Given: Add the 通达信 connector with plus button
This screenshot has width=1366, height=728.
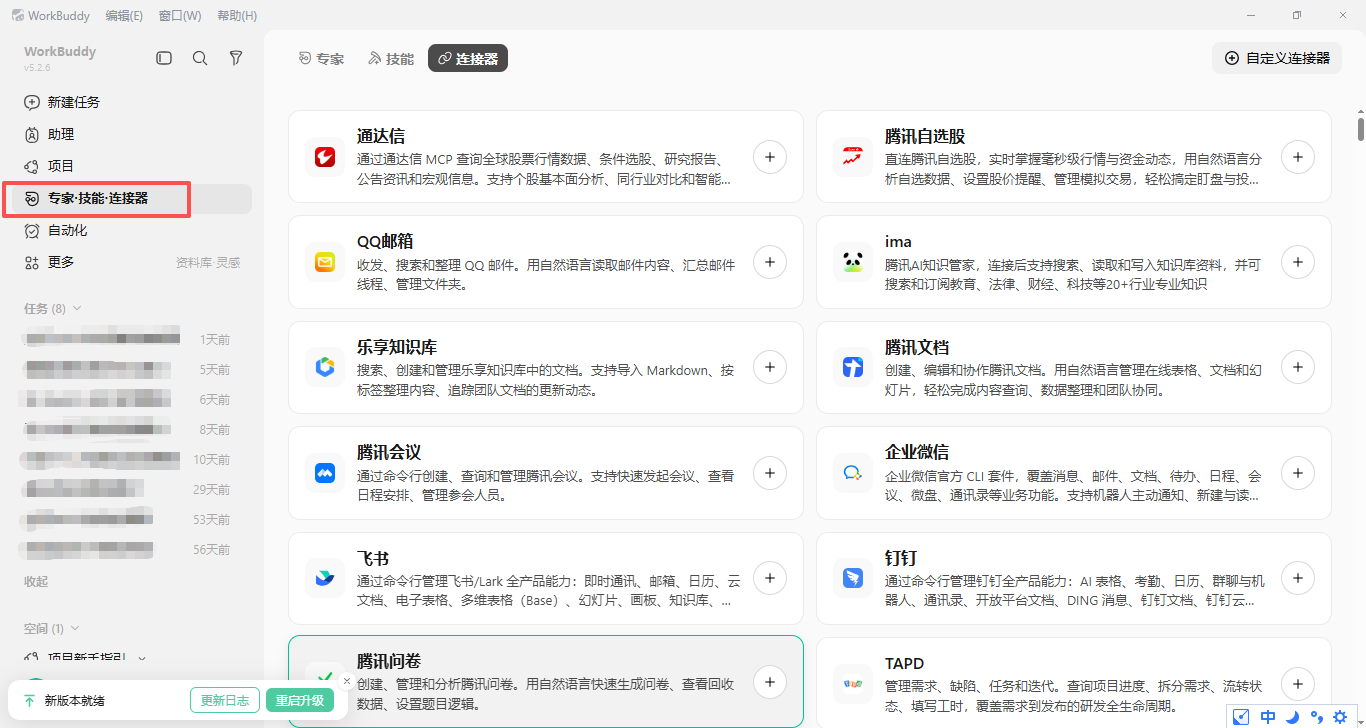Looking at the screenshot, I should coord(770,157).
